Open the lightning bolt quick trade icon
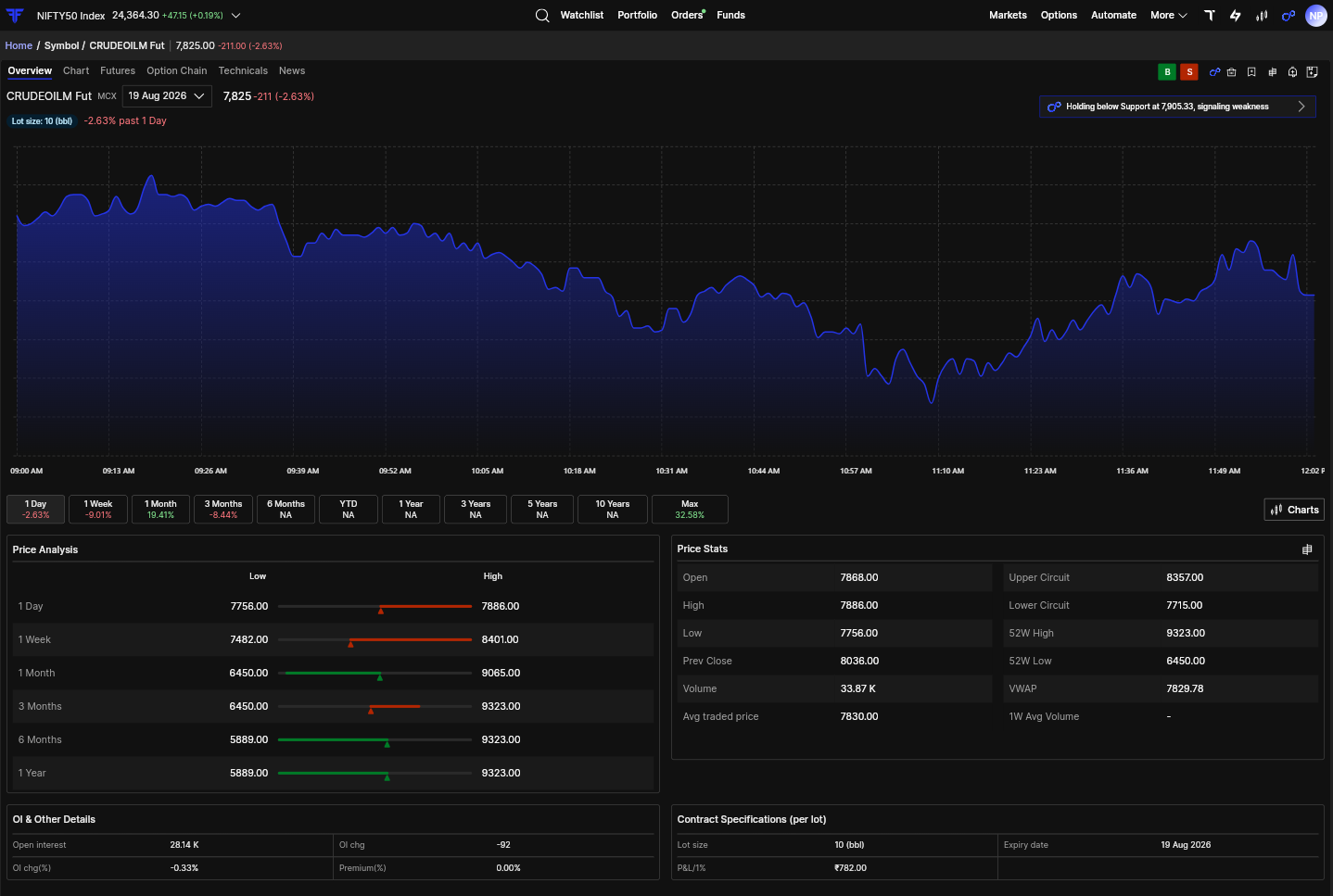The image size is (1333, 896). [x=1236, y=15]
